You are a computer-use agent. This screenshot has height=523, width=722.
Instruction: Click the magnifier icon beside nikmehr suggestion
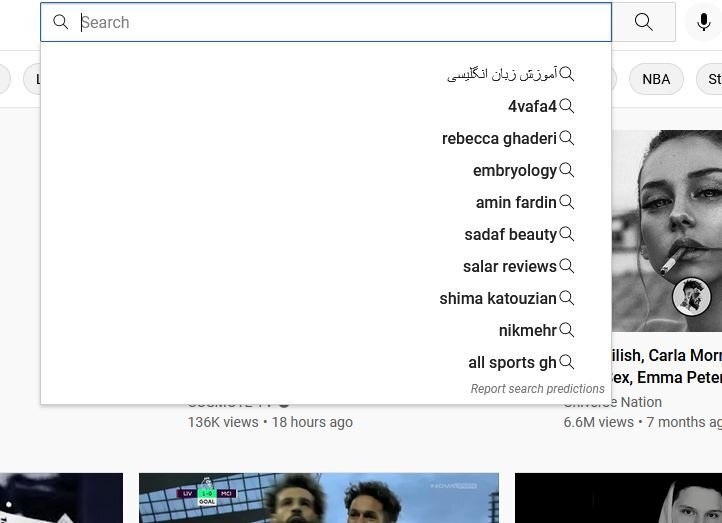[567, 330]
